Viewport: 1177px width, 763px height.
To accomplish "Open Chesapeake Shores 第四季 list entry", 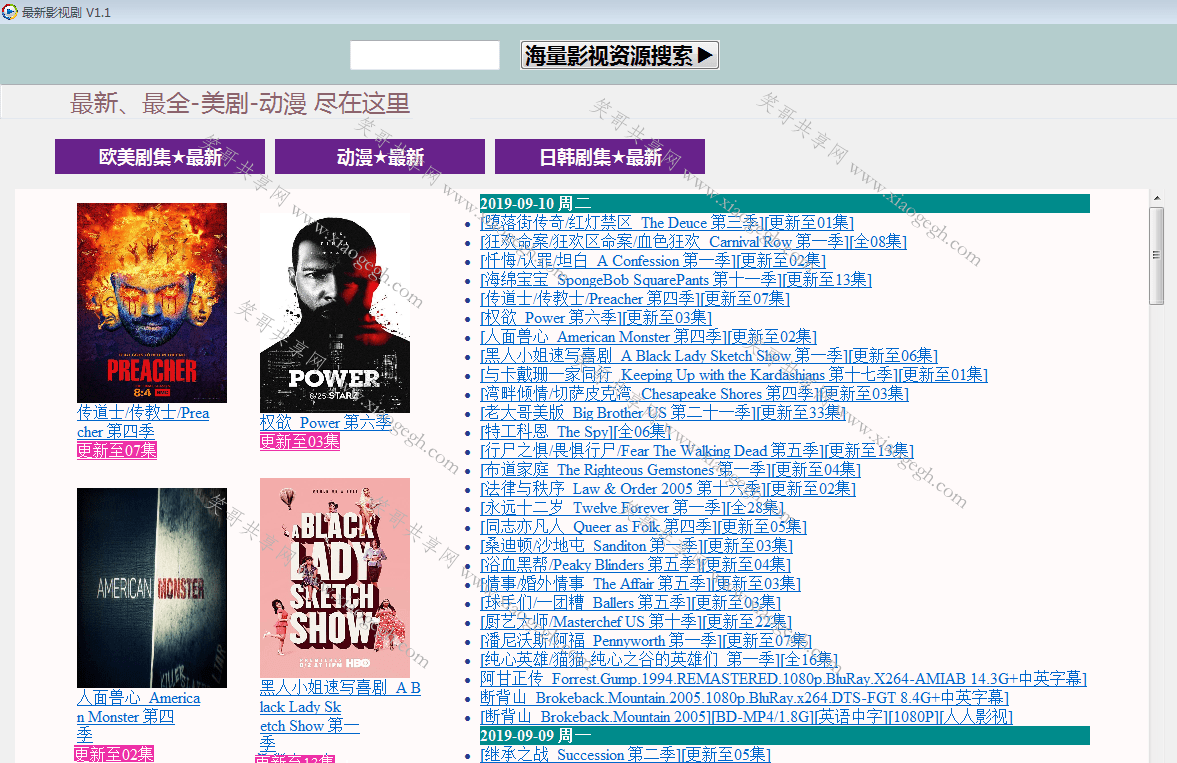I will (694, 394).
